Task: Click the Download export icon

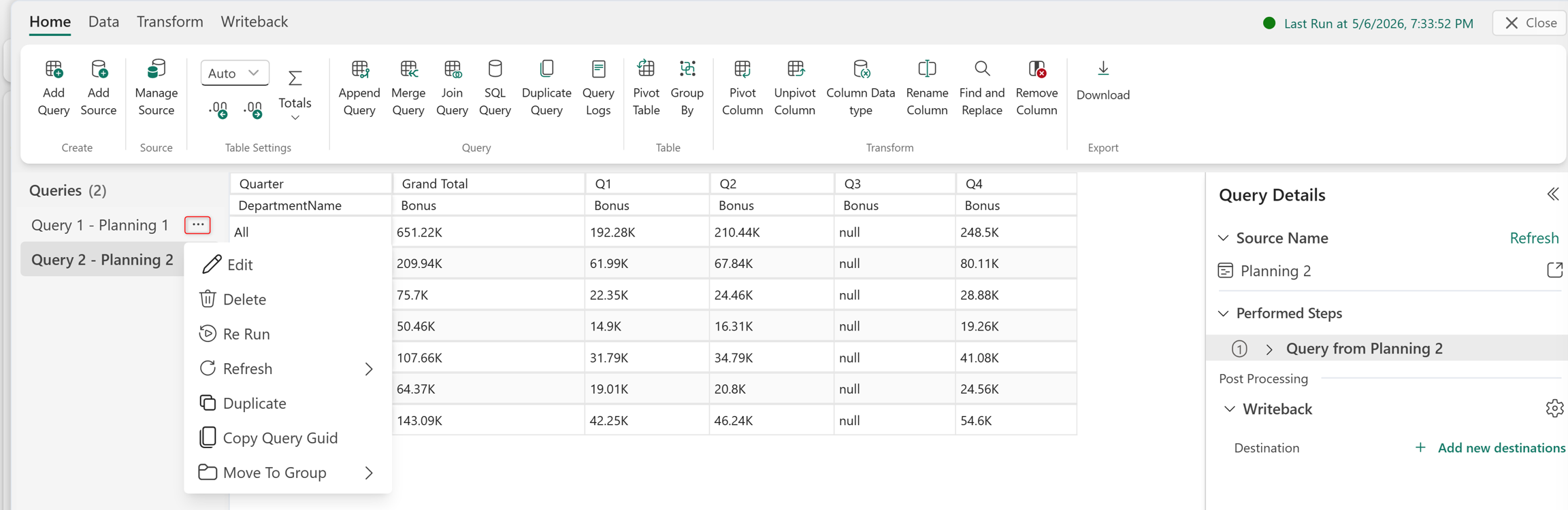Action: (1103, 69)
